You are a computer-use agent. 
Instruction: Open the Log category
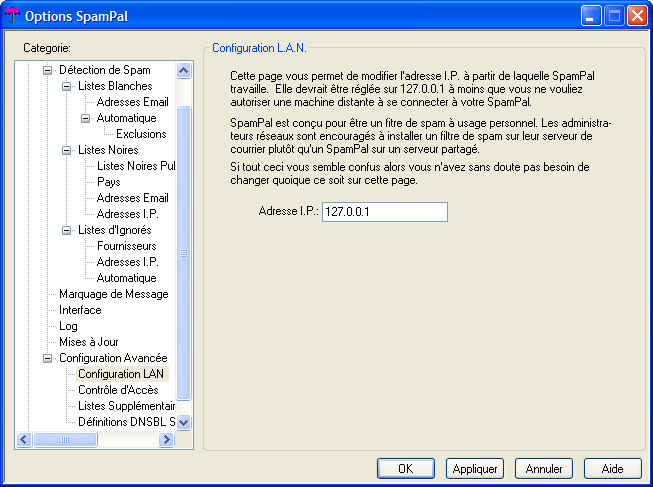point(68,326)
